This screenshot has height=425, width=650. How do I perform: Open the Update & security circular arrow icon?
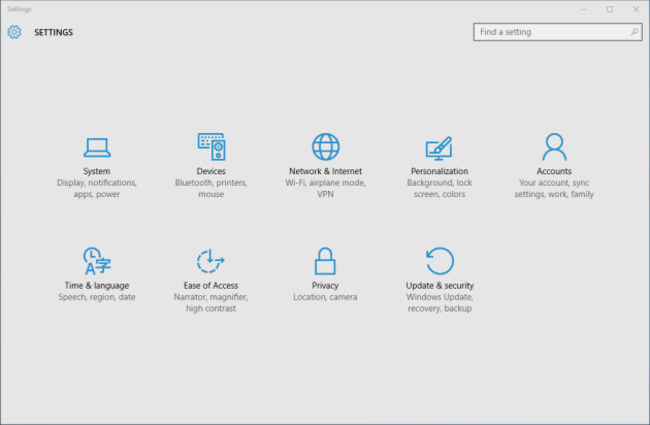440,261
